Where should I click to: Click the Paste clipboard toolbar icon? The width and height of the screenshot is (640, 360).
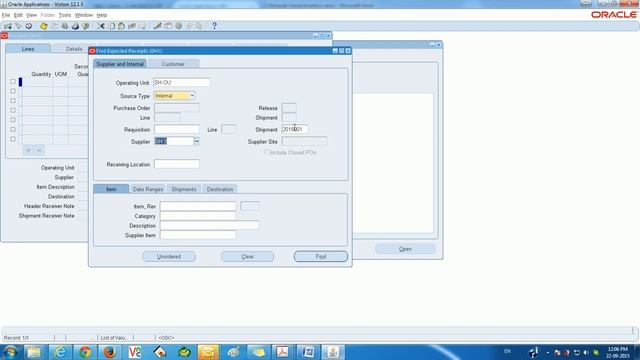122,26
